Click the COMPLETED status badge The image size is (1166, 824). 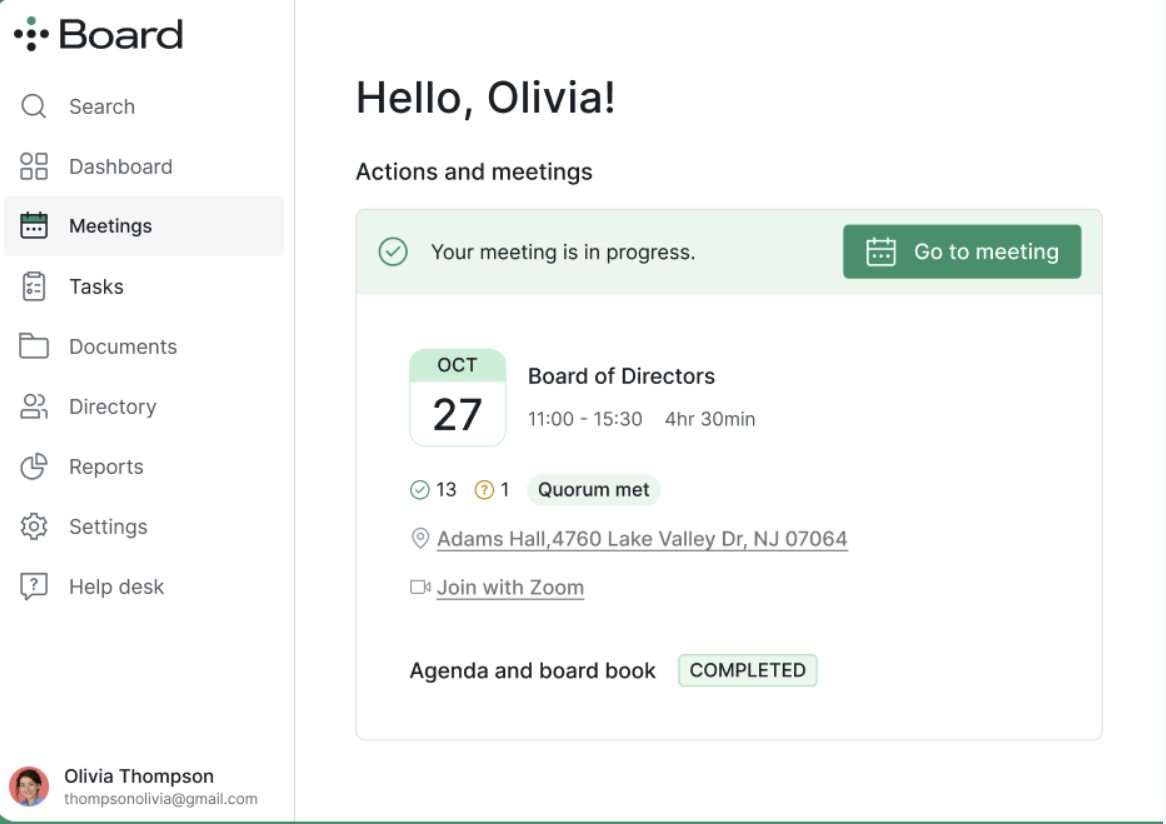click(x=747, y=670)
